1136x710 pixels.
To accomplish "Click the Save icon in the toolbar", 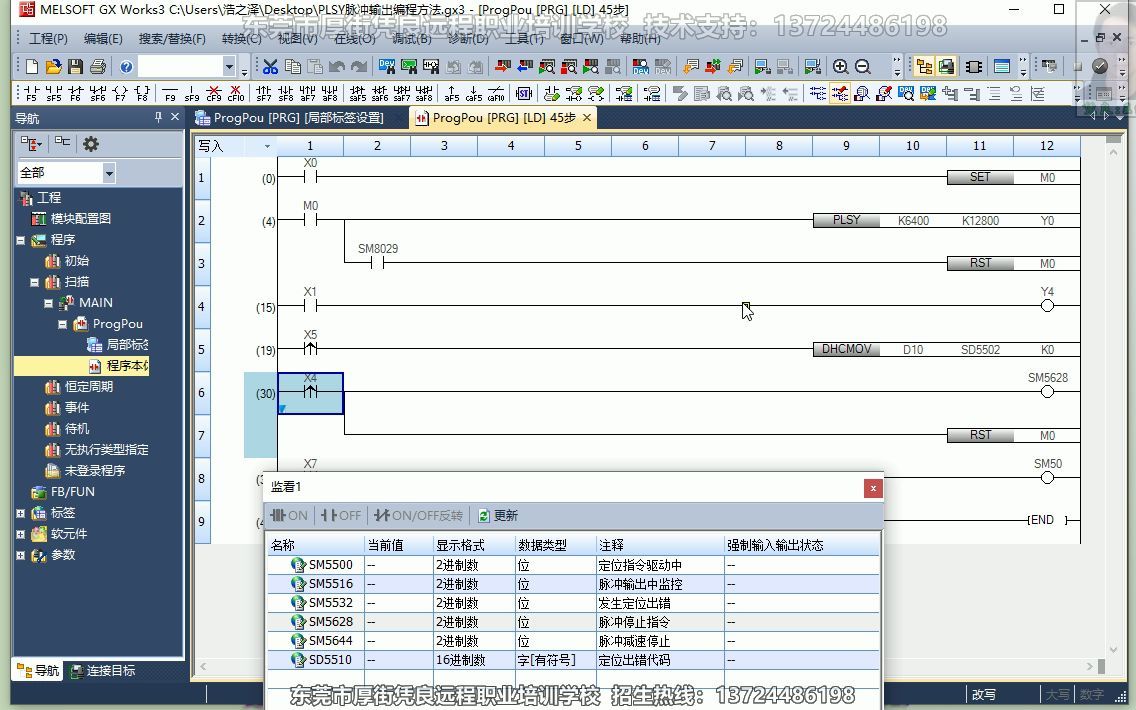I will point(76,66).
